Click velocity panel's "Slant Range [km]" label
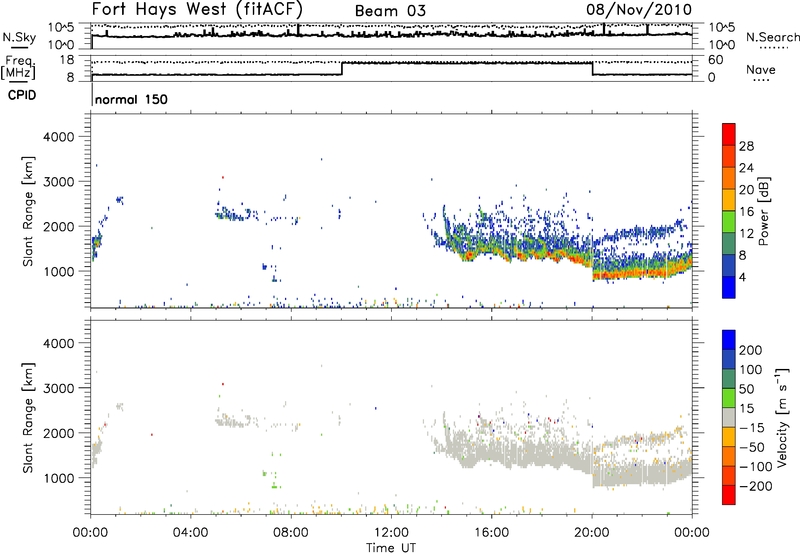The image size is (800, 554). [x=28, y=418]
